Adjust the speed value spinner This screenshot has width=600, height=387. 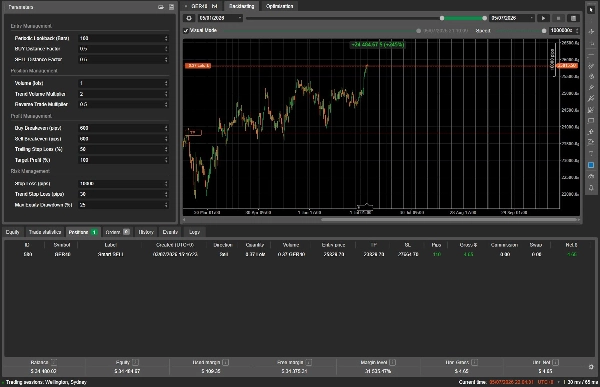pos(577,30)
